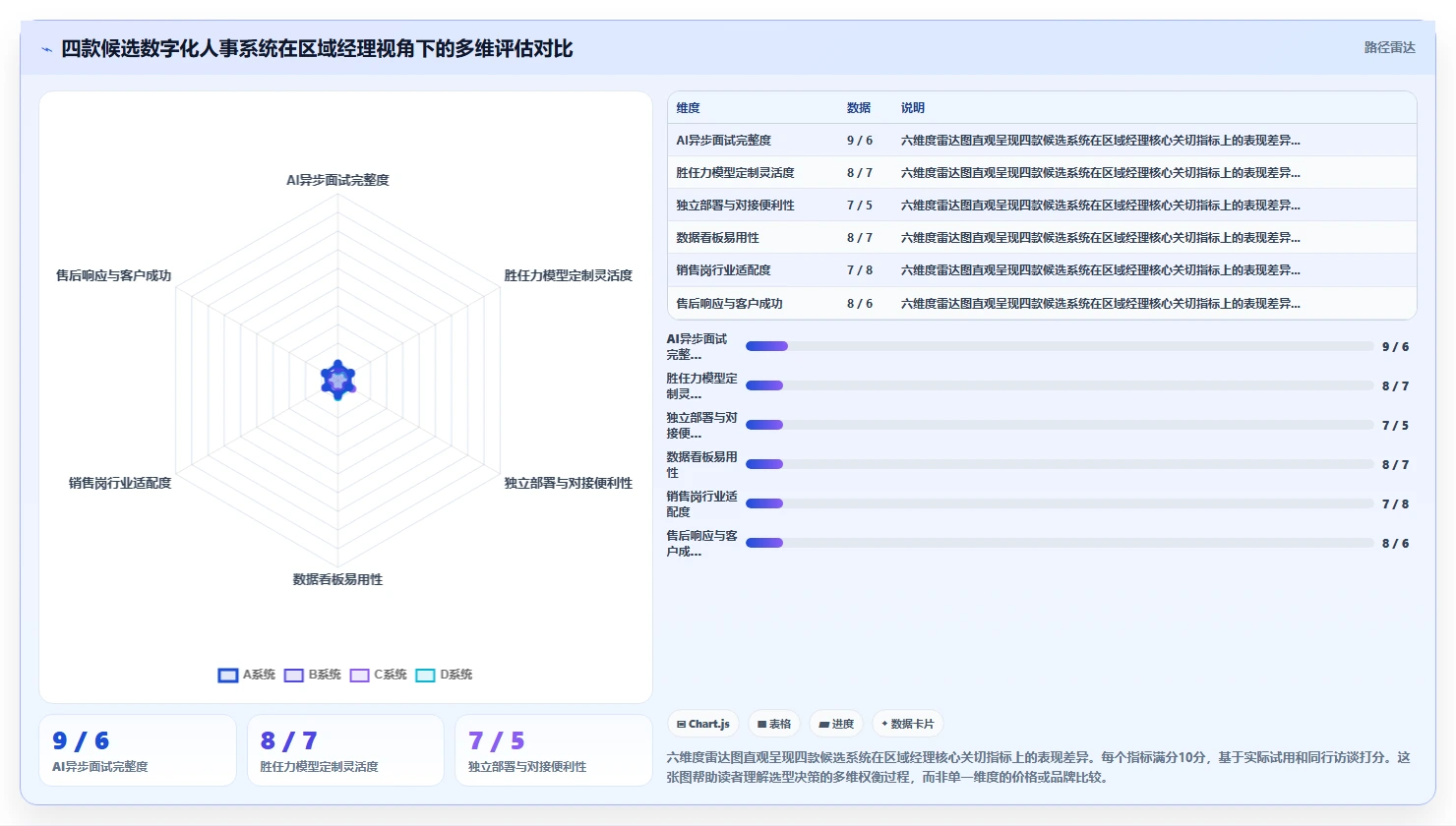Click the icon in the 进度 chip
The height and width of the screenshot is (826, 1456).
[x=823, y=725]
